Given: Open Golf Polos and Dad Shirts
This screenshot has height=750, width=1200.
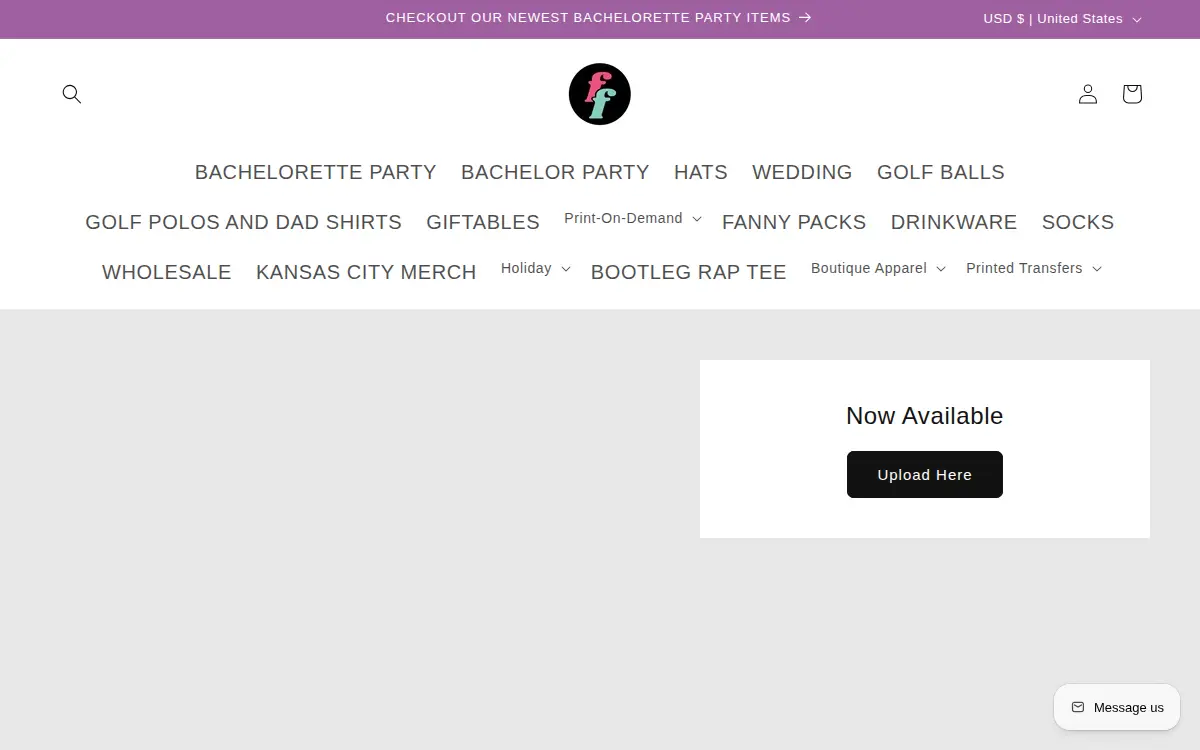Looking at the screenshot, I should [x=243, y=222].
